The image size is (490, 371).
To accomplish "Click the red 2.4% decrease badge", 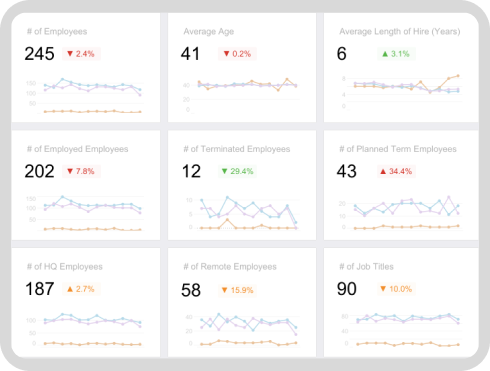I will pos(81,54).
